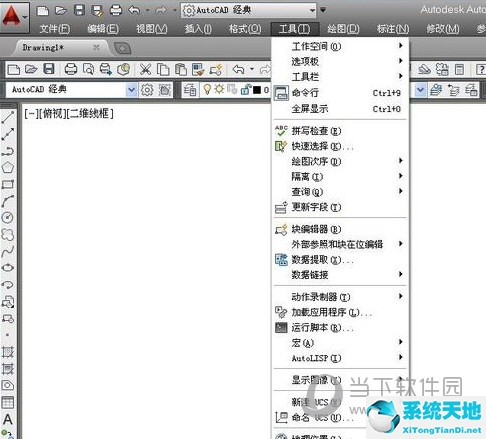Expand 绘图次序(D) submenu
The image size is (486, 439).
pyautogui.click(x=340, y=161)
